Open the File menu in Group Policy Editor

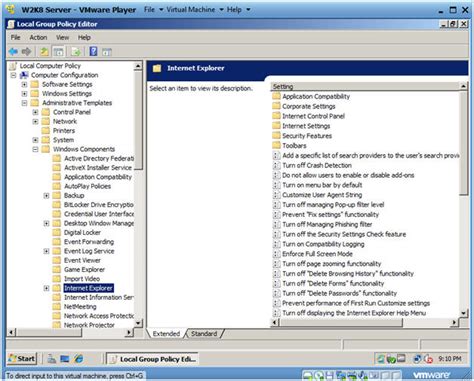pos(15,37)
